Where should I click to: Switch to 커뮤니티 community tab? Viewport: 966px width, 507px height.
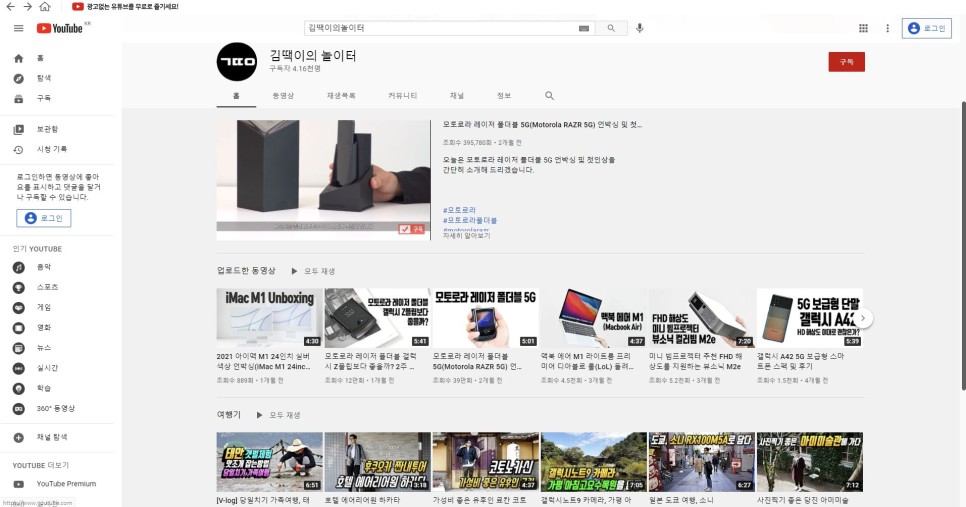pos(402,96)
